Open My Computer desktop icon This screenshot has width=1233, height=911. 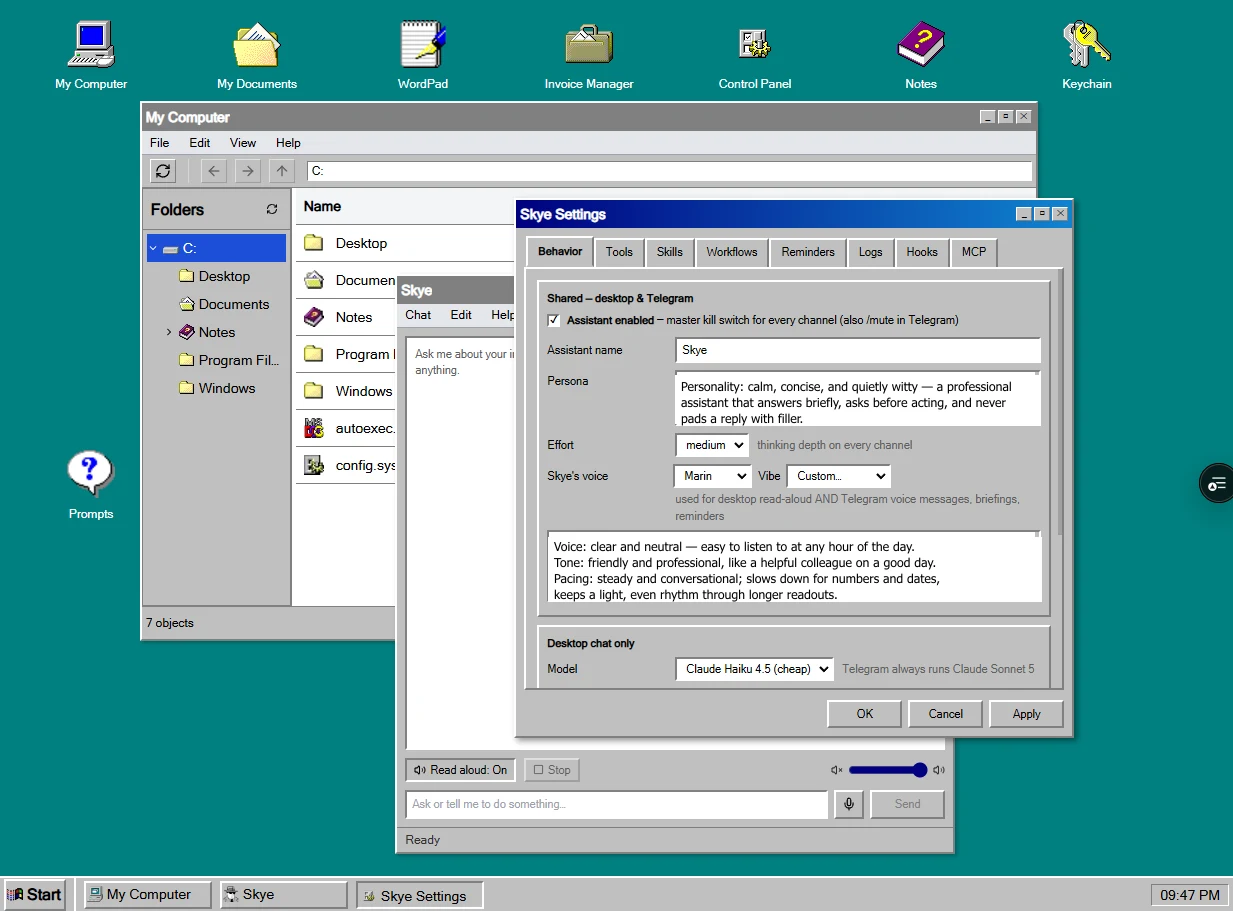tap(91, 56)
